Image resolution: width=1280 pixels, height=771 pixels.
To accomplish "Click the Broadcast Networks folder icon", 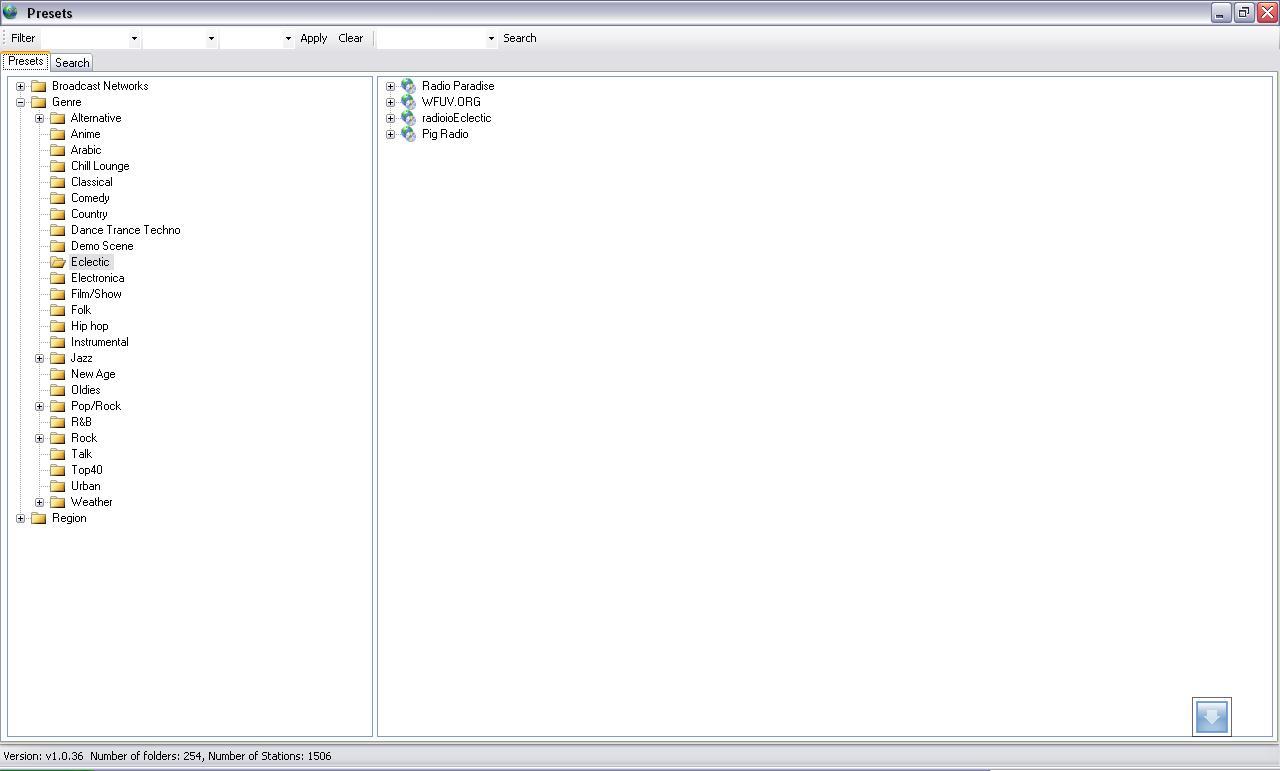I will click(x=39, y=86).
